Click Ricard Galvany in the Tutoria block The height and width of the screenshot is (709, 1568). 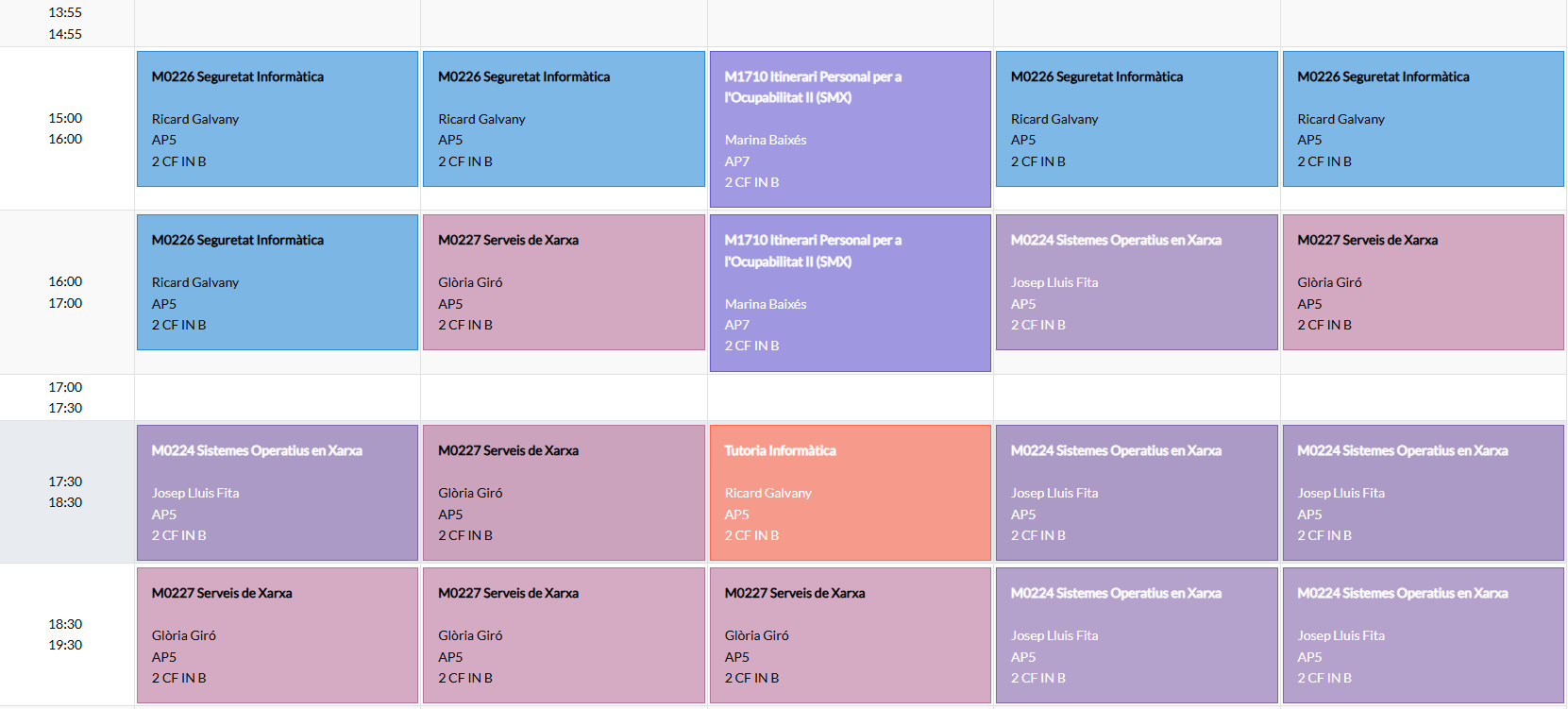pos(767,493)
